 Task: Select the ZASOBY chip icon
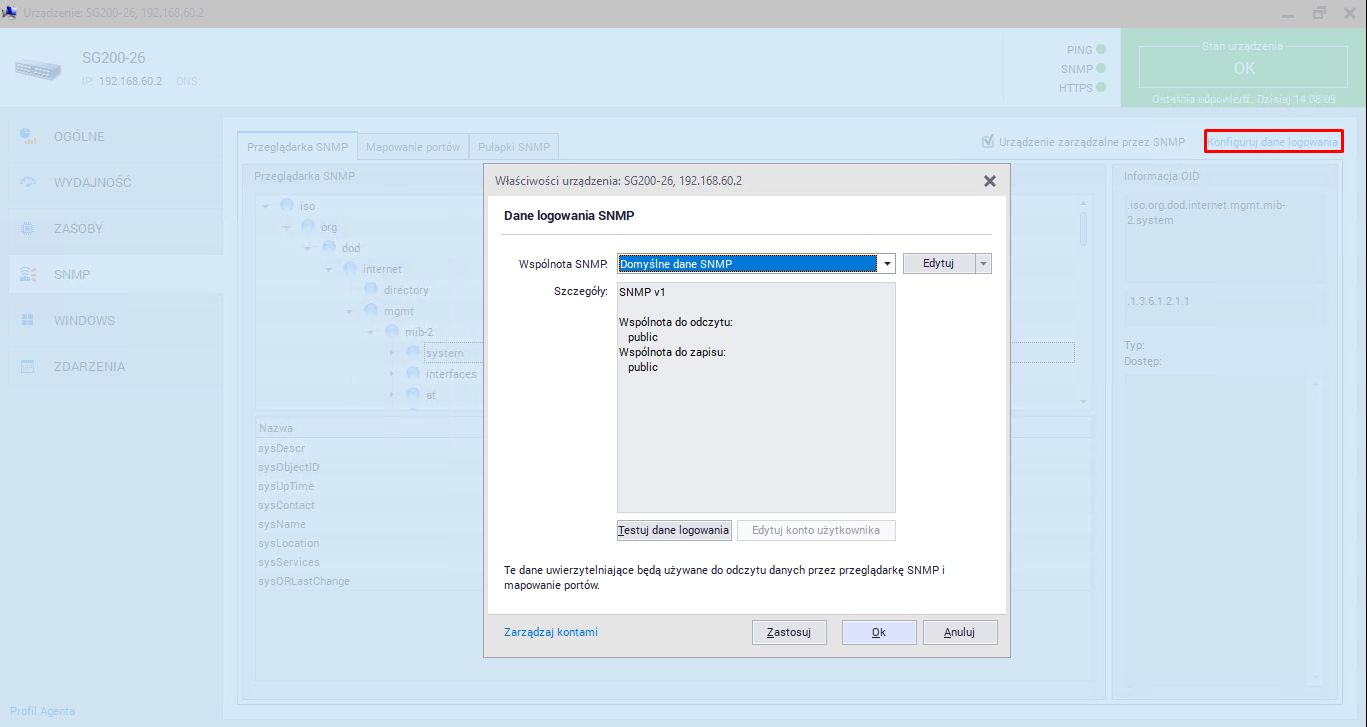coord(28,229)
